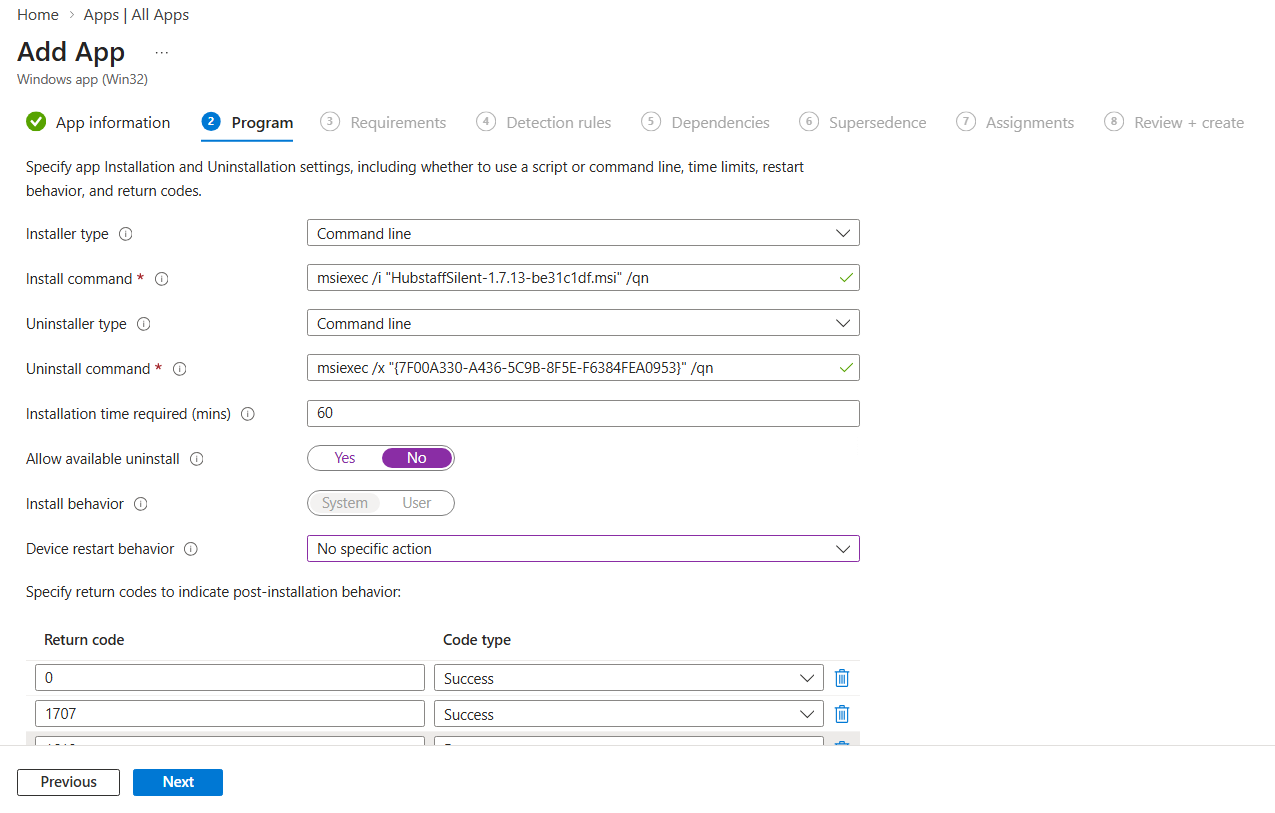1275x813 pixels.
Task: Click info icon next to Device restart behavior
Action: click(191, 549)
